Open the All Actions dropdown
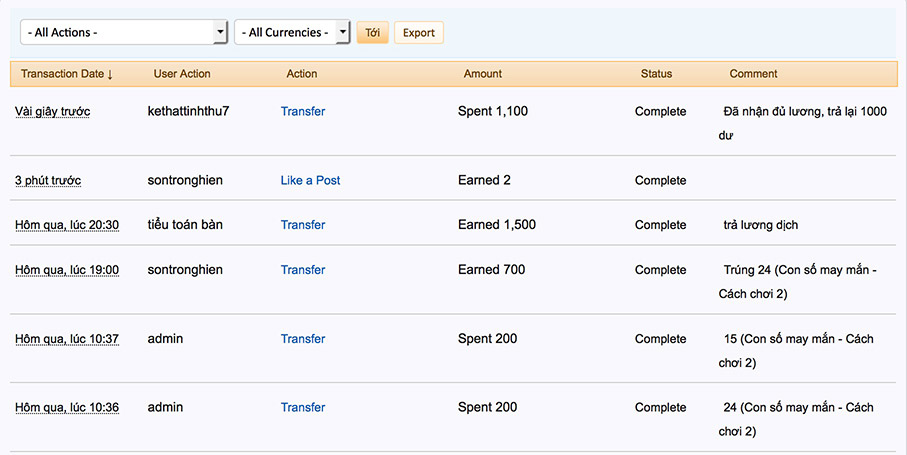The width and height of the screenshot is (907, 455). (x=124, y=33)
